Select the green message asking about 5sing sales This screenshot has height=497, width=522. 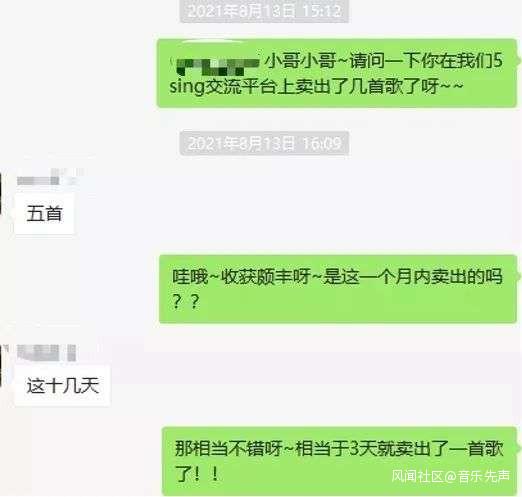coord(337,73)
